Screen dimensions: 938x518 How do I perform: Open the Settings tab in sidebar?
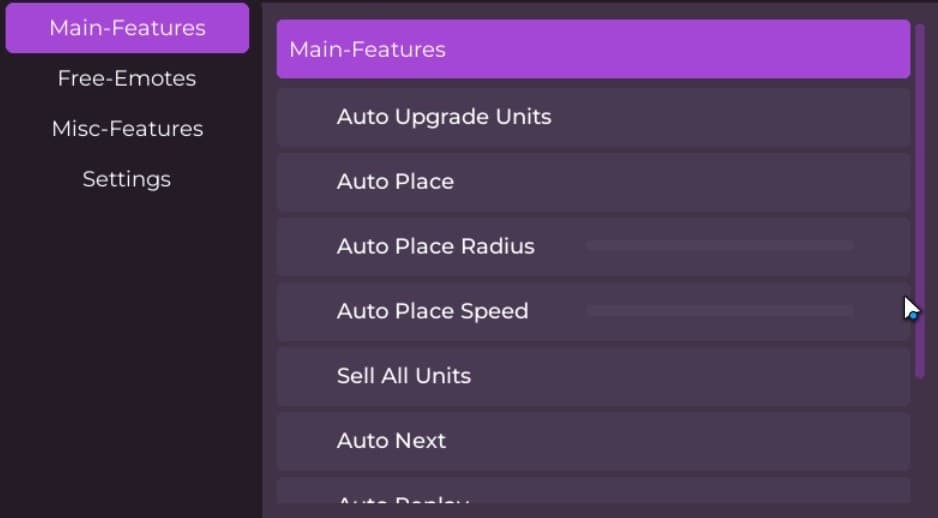click(127, 179)
